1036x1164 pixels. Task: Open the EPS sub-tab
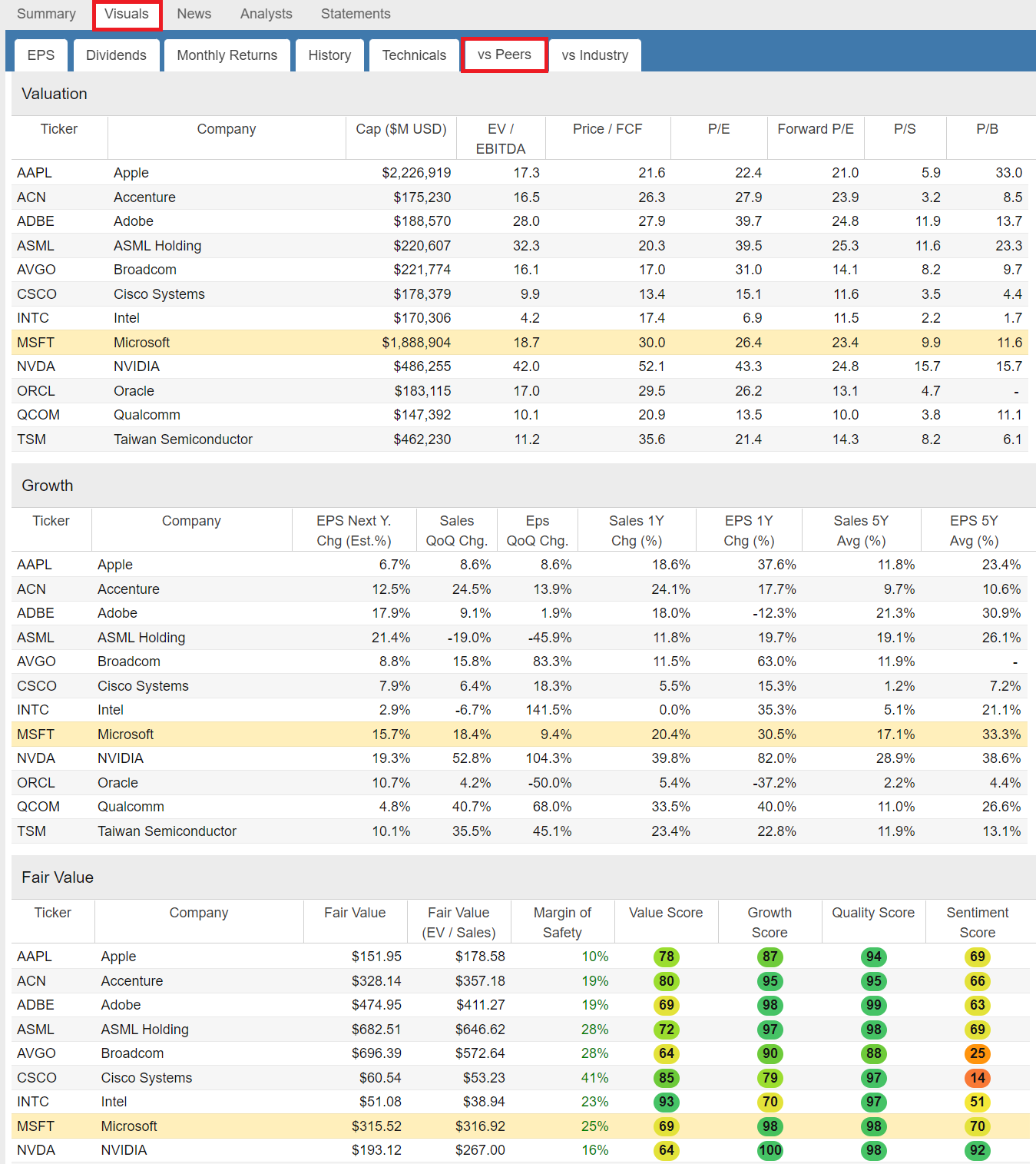(x=41, y=55)
